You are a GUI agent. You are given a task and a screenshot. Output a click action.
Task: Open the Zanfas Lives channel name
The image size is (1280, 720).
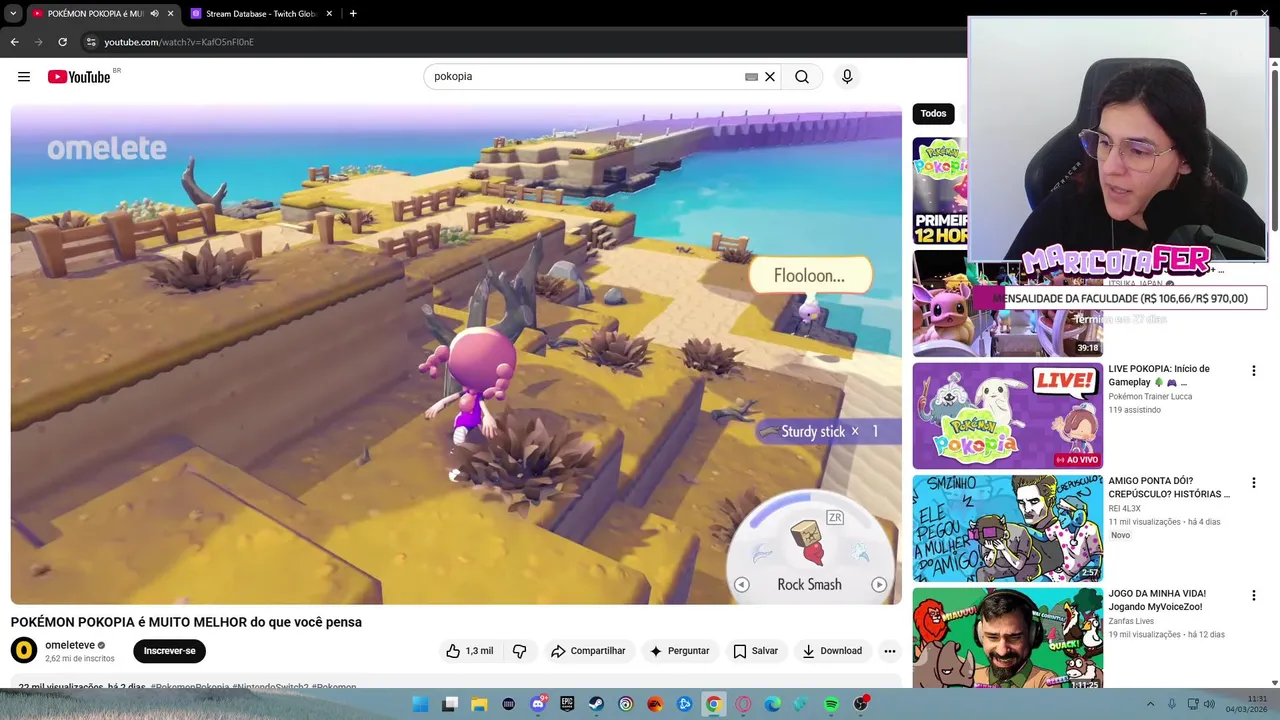[1131, 621]
